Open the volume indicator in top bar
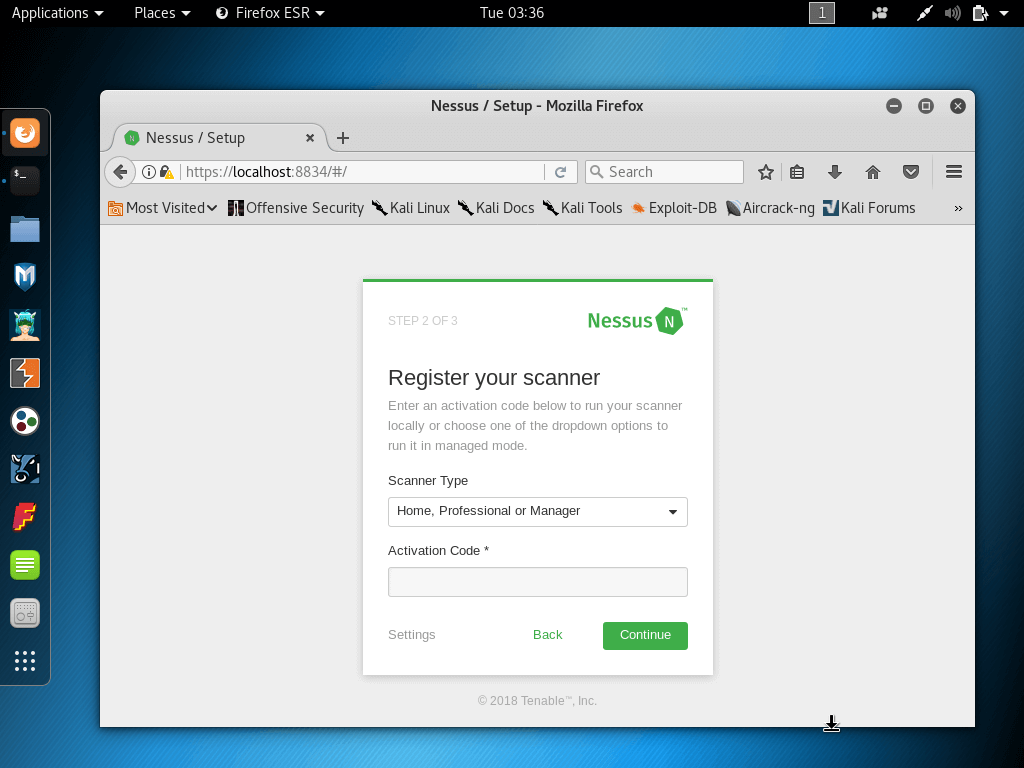This screenshot has width=1024, height=768. pos(952,13)
